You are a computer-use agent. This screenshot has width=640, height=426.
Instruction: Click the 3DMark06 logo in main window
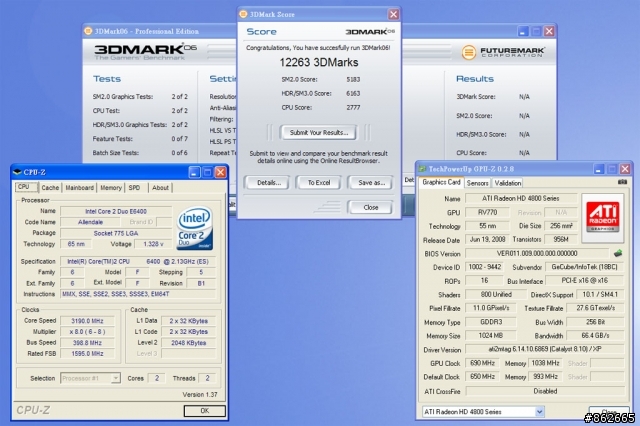click(x=145, y=50)
